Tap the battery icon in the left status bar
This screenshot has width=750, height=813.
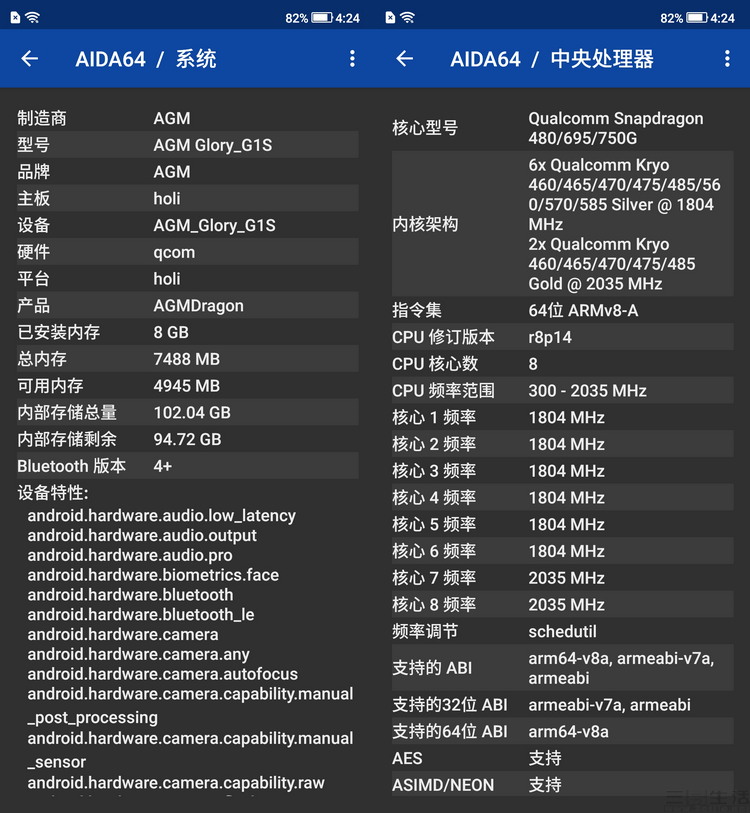(x=322, y=18)
